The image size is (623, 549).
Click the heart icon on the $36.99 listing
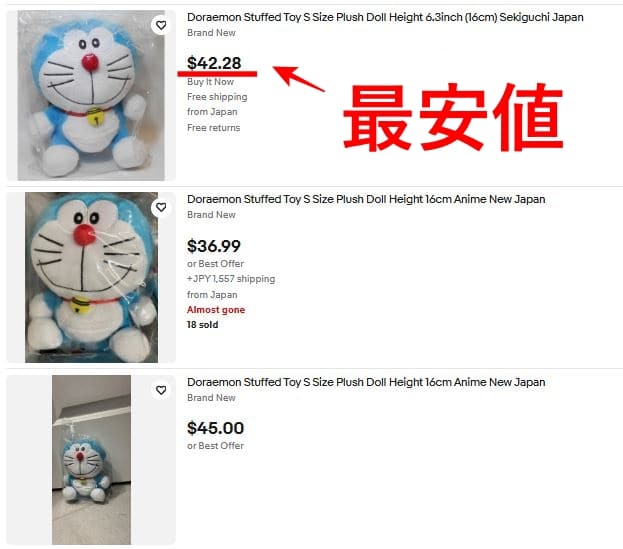pos(161,207)
